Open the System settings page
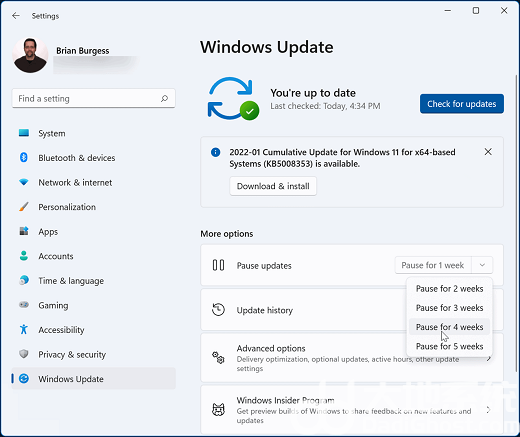 (94, 133)
